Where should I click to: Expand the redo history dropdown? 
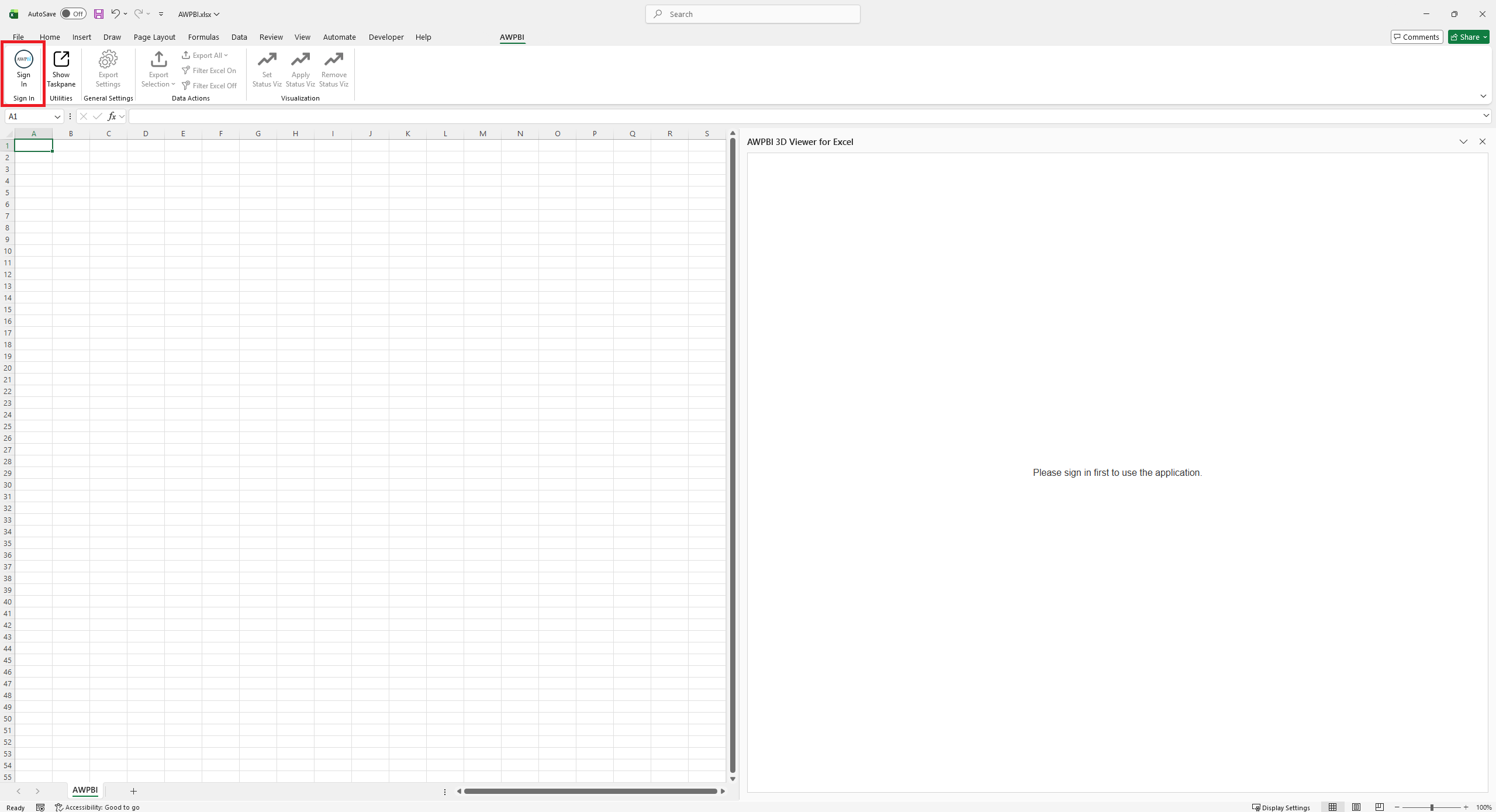pyautogui.click(x=148, y=13)
